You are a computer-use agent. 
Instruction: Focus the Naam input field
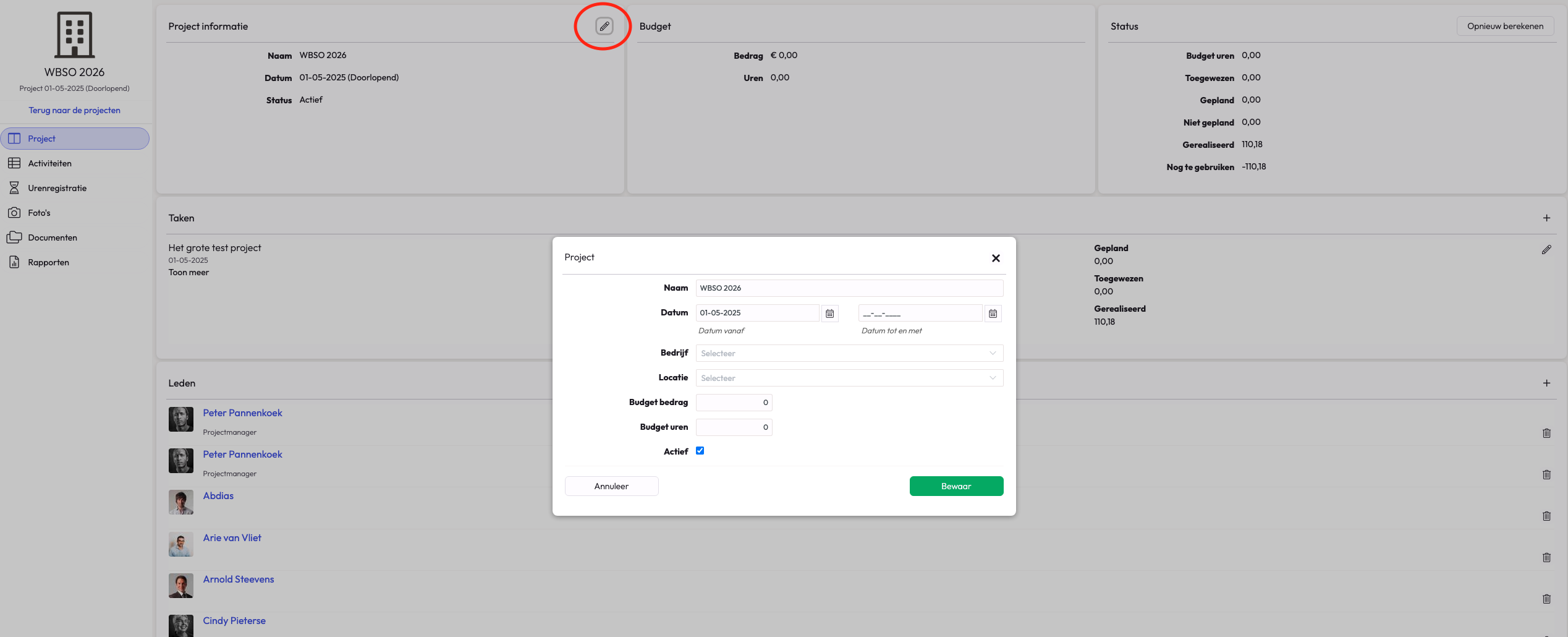849,288
